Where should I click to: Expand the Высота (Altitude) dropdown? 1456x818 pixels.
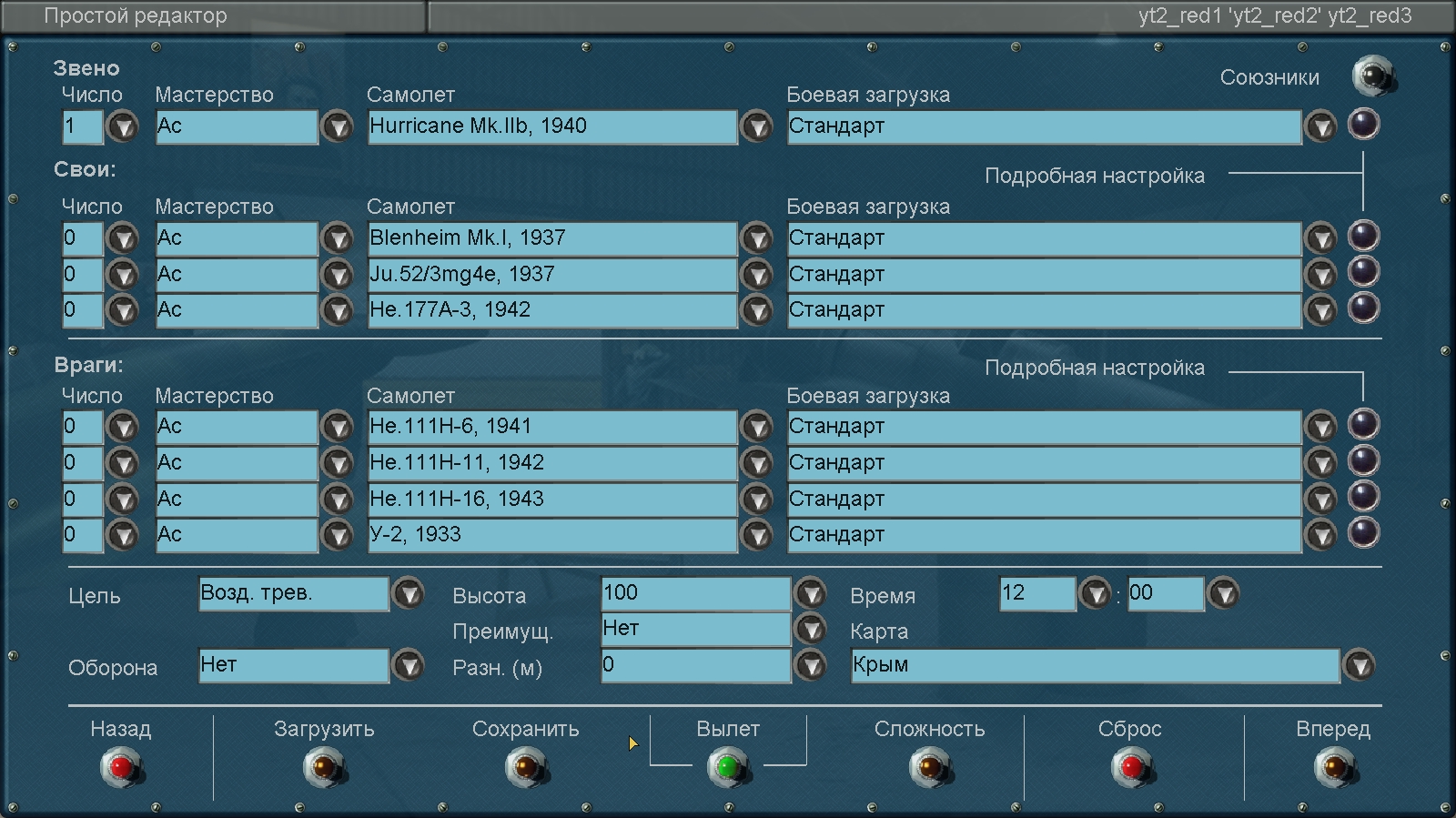[810, 594]
